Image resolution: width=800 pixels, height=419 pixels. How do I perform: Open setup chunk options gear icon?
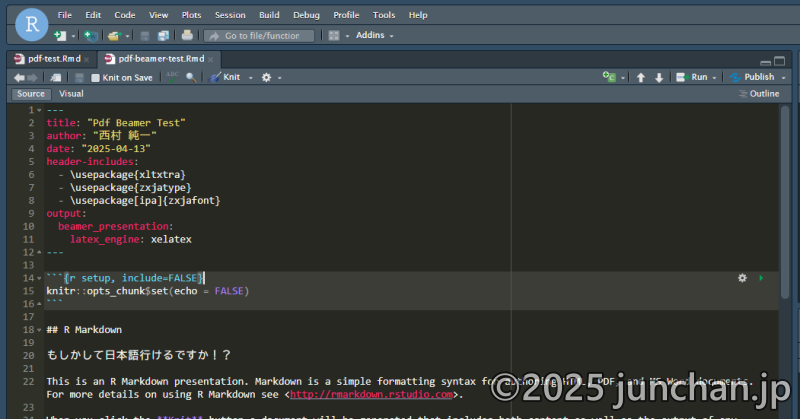click(742, 278)
